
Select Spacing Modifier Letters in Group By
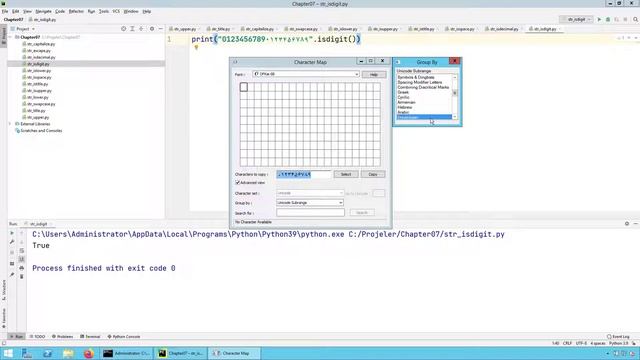420,82
